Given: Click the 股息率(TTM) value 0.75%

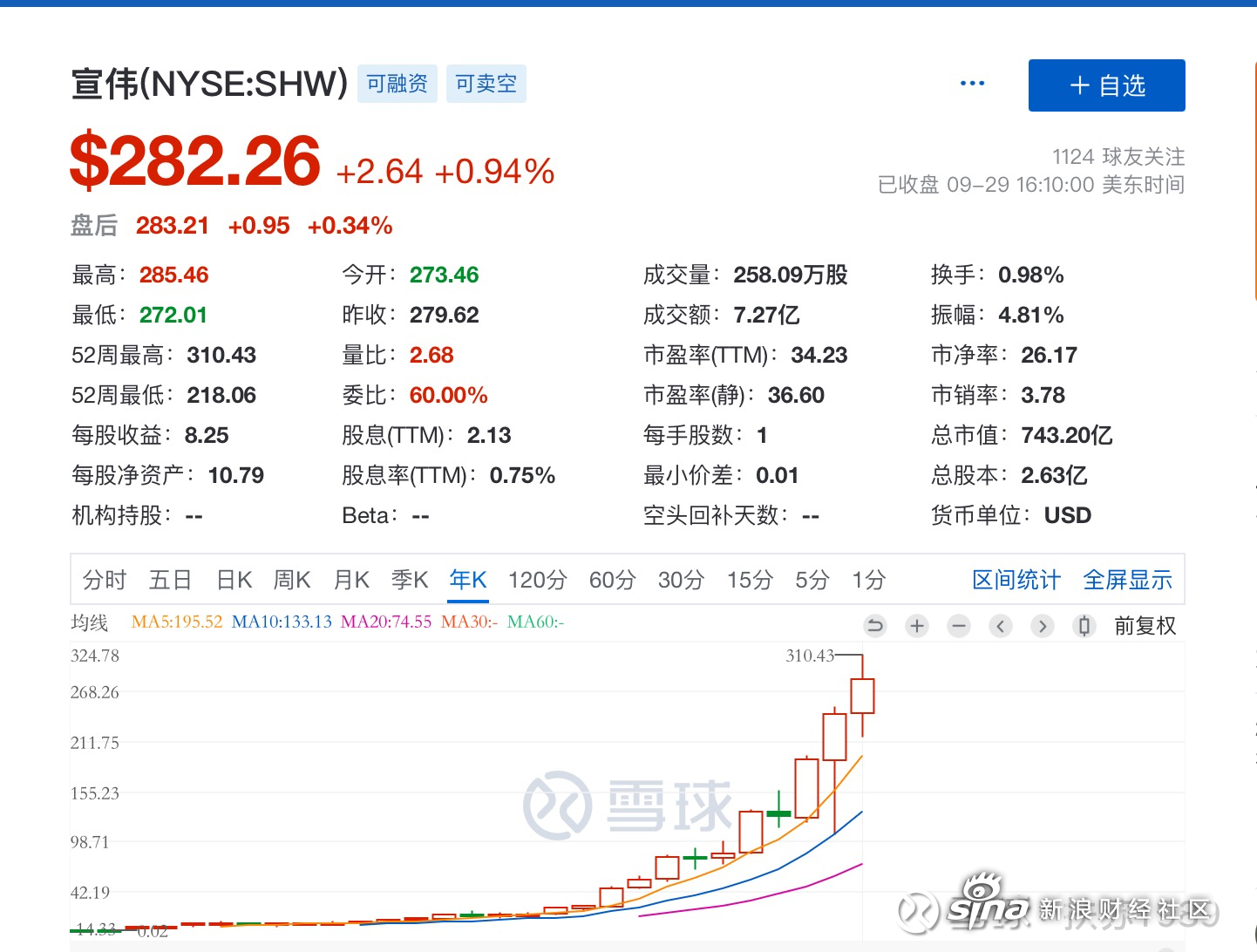Looking at the screenshot, I should tap(522, 475).
